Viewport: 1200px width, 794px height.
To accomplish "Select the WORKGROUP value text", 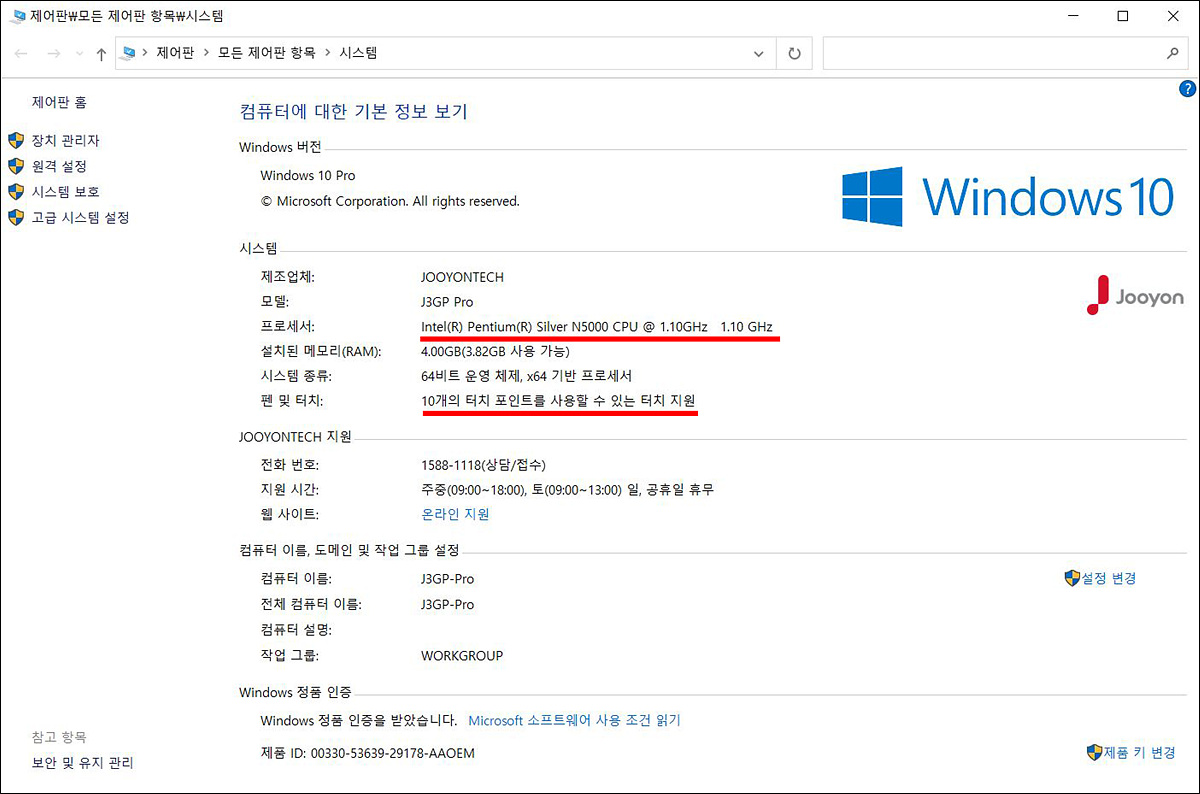I will [462, 656].
